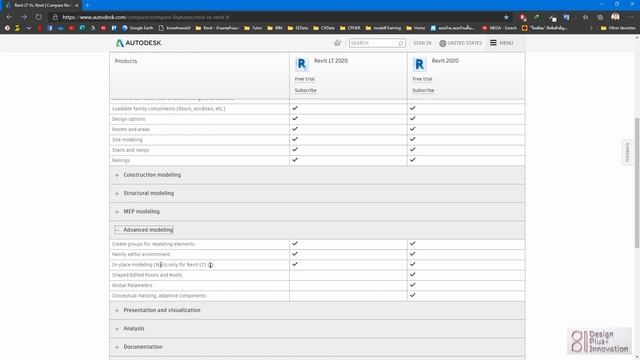This screenshot has width=640, height=360.
Task: Click the search magnifier icon
Action: click(401, 43)
